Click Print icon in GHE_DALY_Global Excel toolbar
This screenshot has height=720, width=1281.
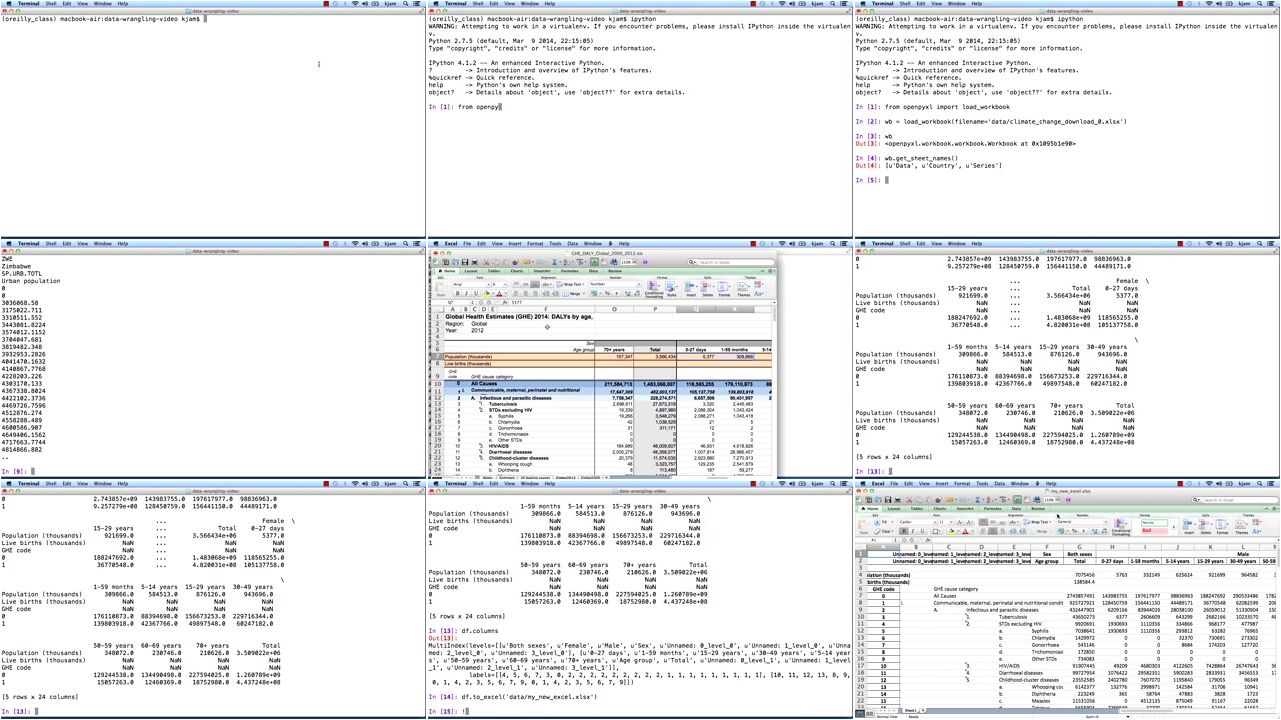474,262
